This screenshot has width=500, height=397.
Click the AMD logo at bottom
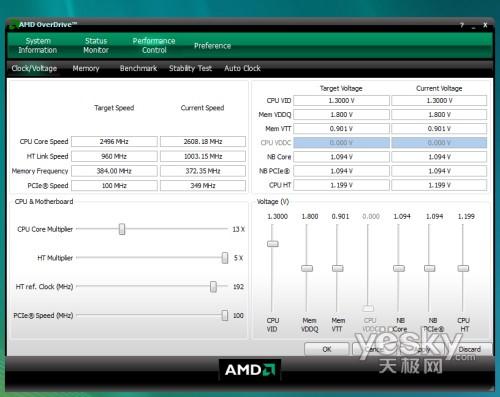(x=250, y=370)
